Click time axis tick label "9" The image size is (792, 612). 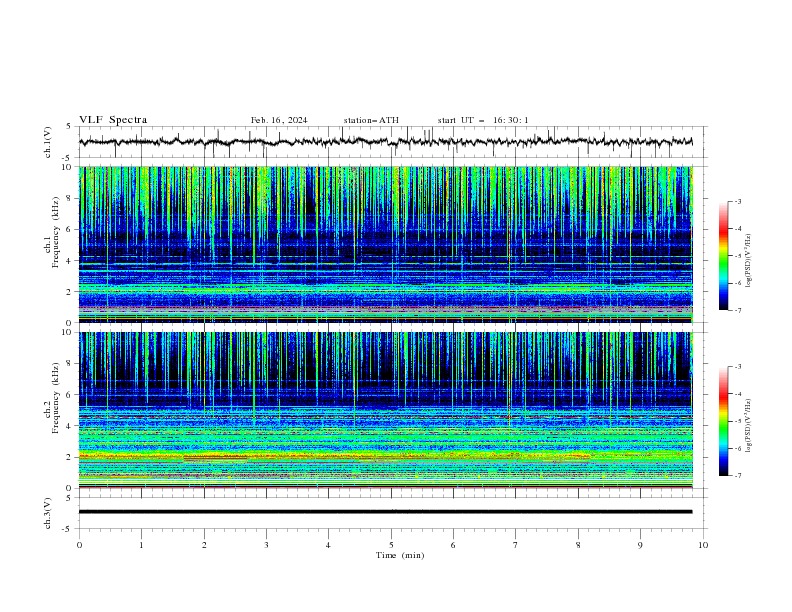pos(640,545)
